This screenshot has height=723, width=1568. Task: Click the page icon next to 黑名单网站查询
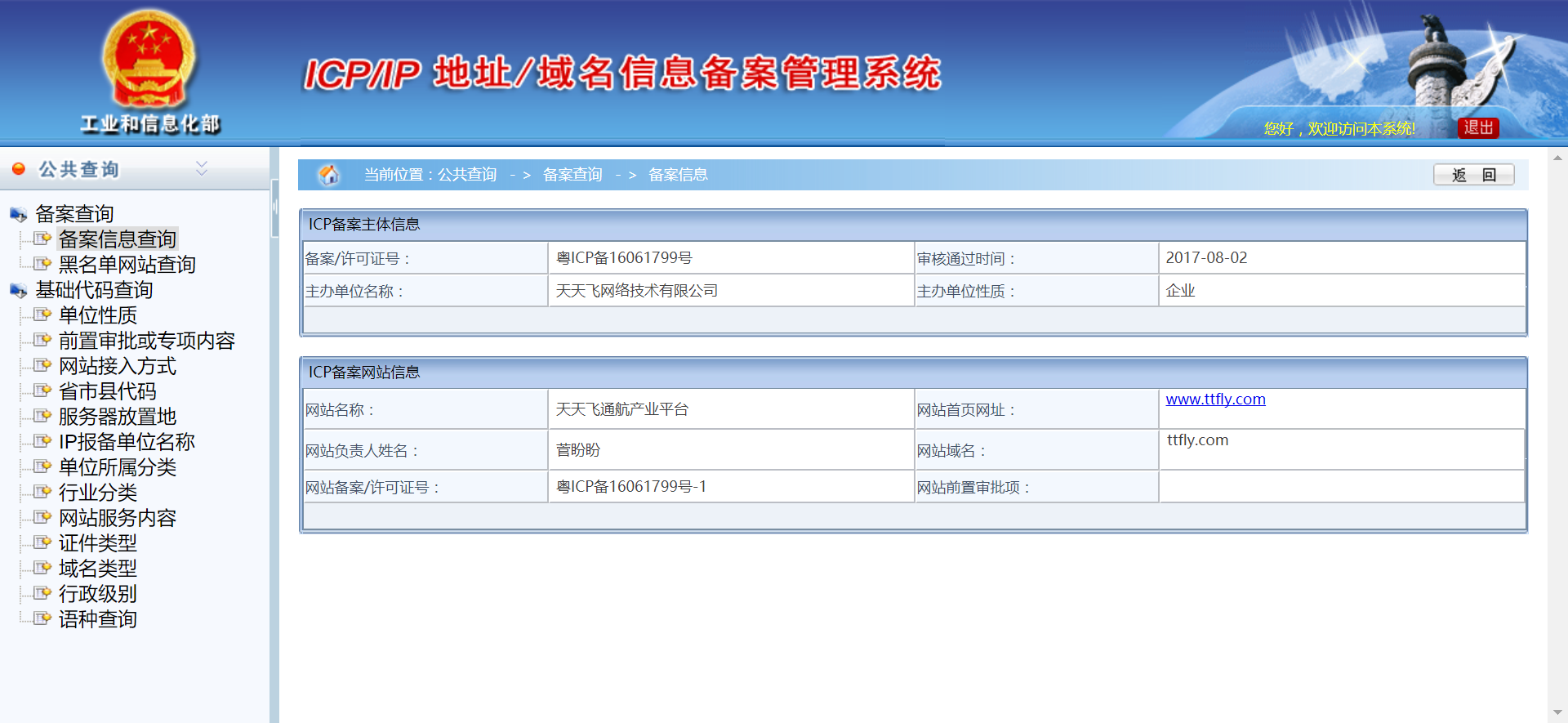tap(42, 264)
